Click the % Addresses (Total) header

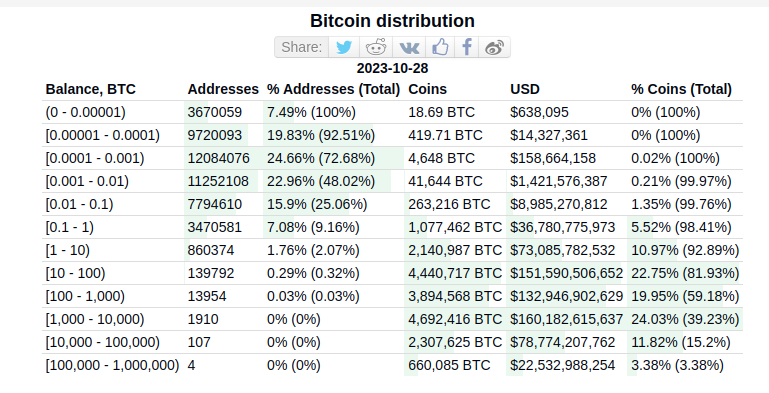(x=333, y=89)
